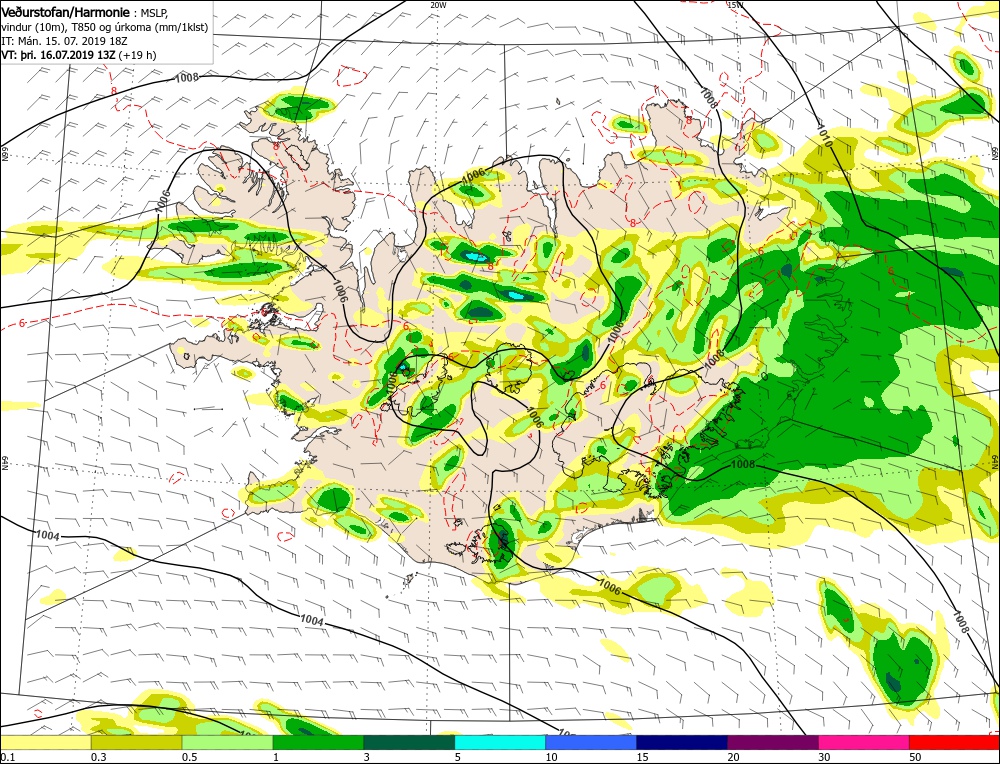1000x764 pixels.
Task: Click the '15W' longitude label
Action: tap(735, 5)
